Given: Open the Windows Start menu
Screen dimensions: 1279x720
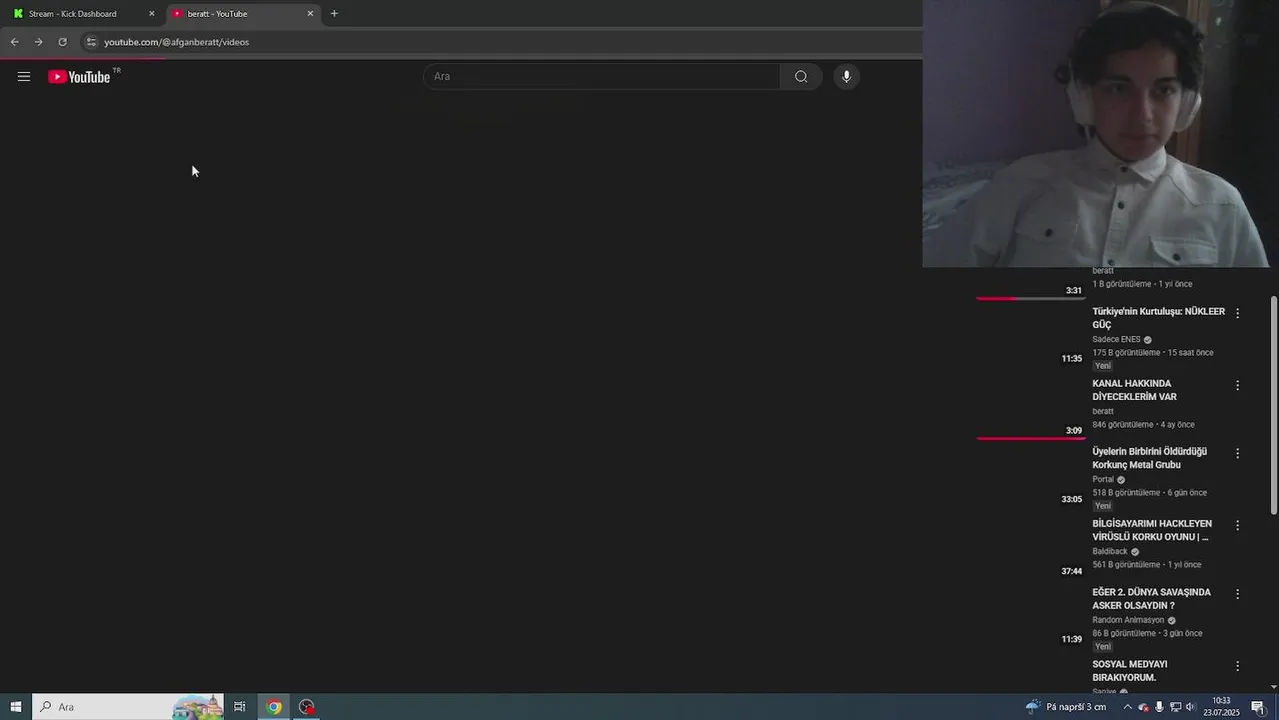Looking at the screenshot, I should click(15, 707).
